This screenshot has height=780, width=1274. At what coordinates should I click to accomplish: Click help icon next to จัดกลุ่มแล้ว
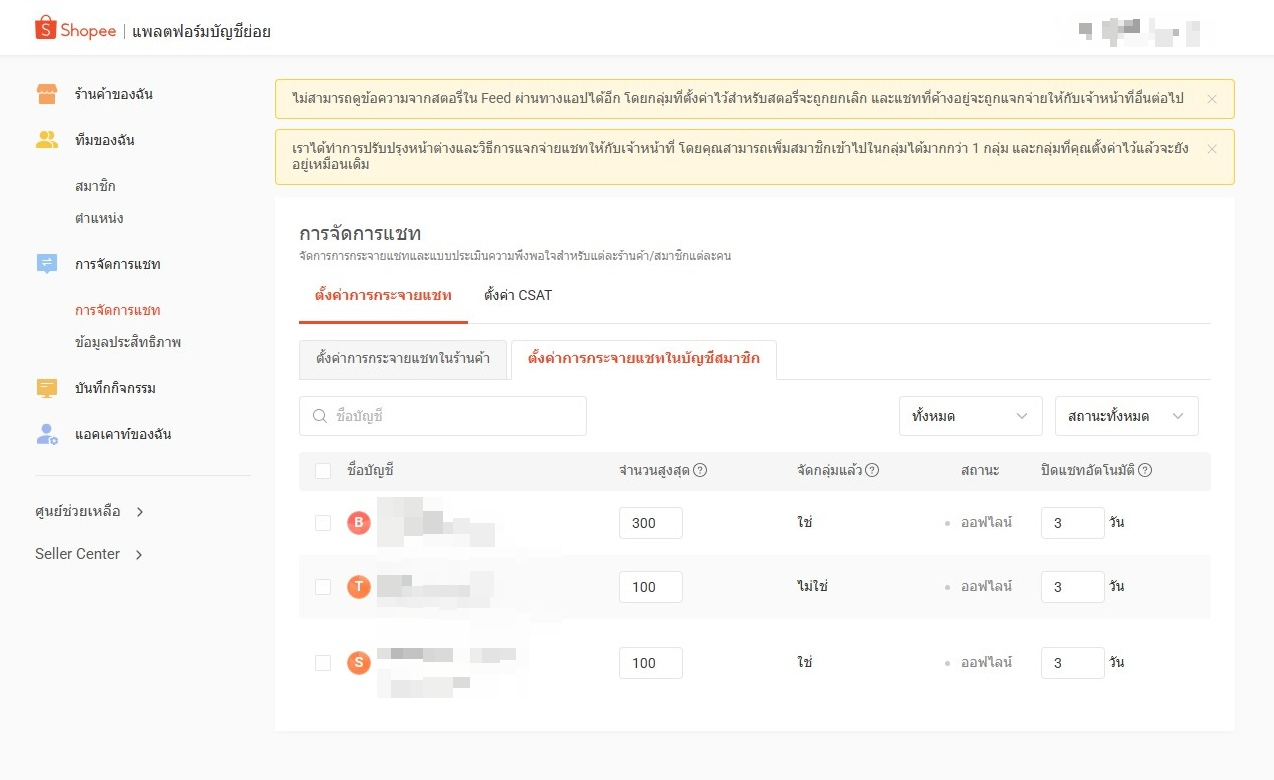(872, 470)
